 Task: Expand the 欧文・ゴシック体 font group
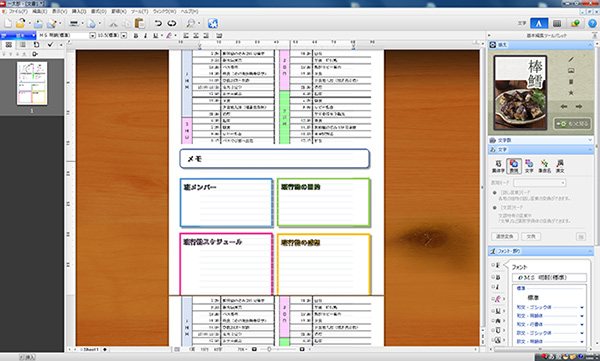(x=582, y=333)
